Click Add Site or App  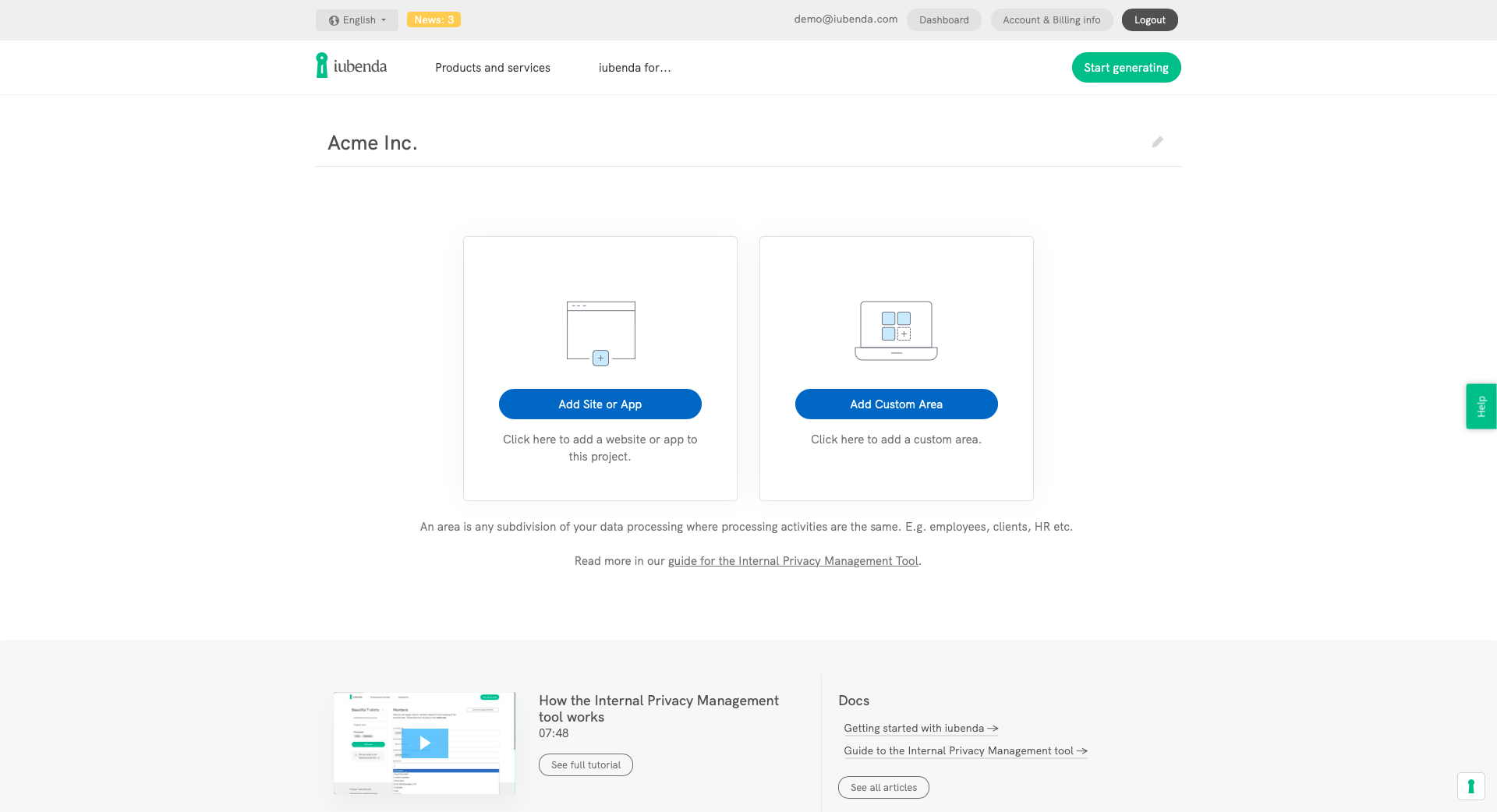coord(600,404)
